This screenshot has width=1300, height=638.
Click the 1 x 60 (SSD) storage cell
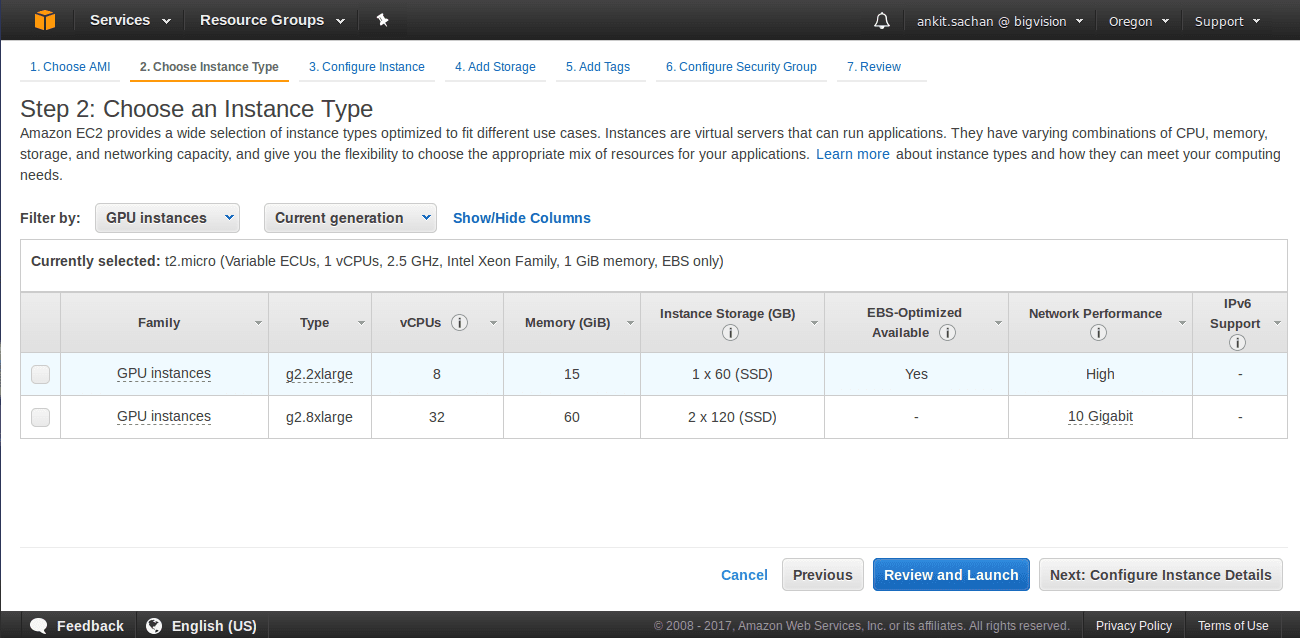coord(732,374)
